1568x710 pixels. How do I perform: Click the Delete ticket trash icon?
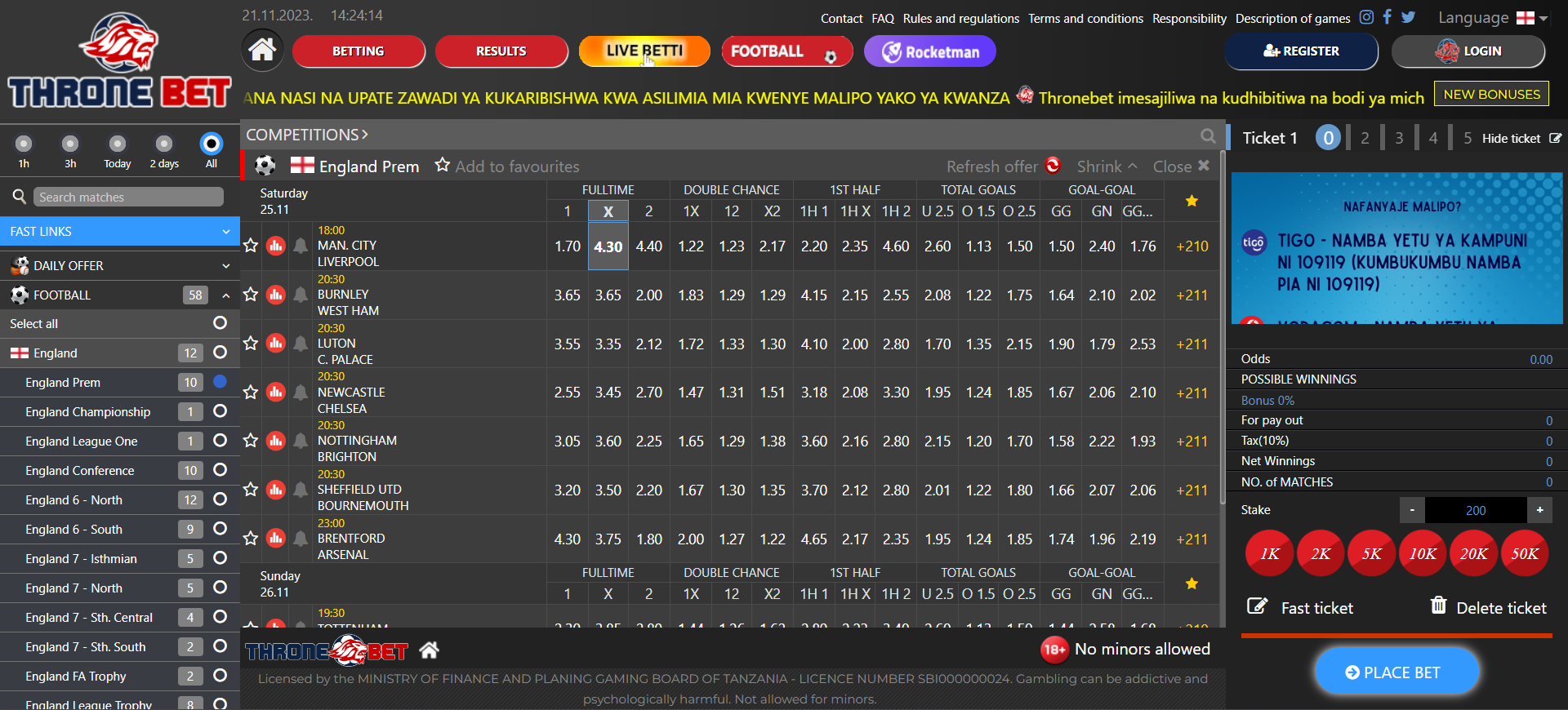click(1438, 606)
